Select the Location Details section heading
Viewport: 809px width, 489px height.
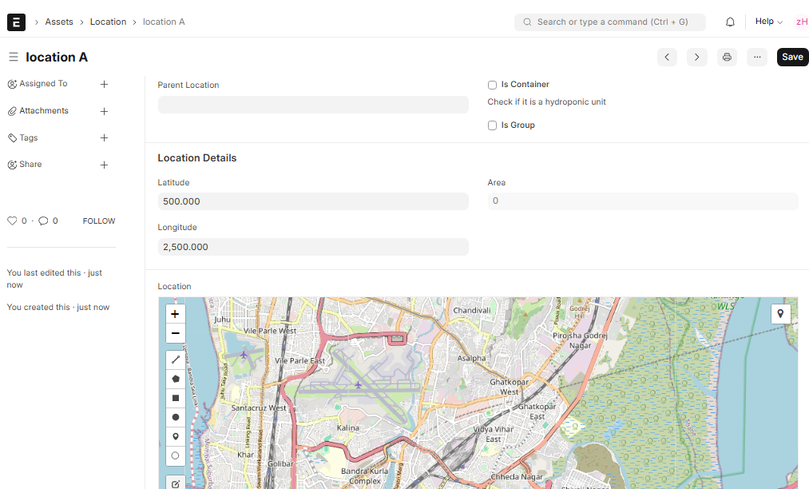197,158
